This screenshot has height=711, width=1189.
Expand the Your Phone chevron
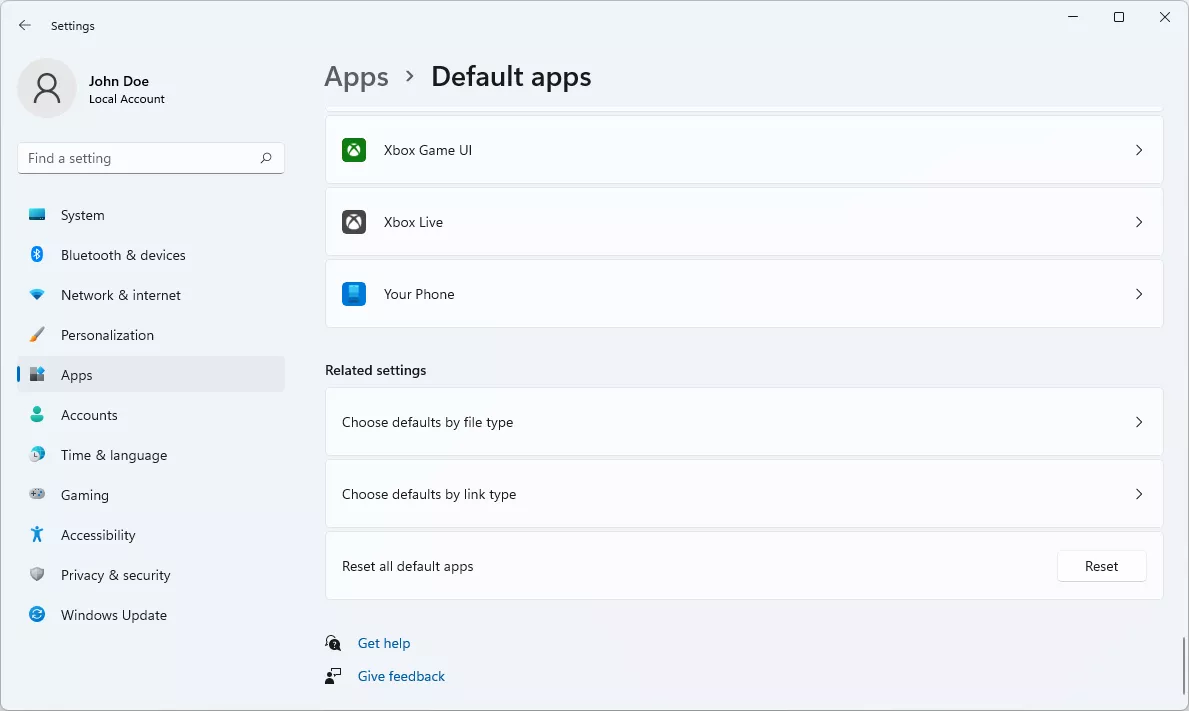pyautogui.click(x=1139, y=294)
